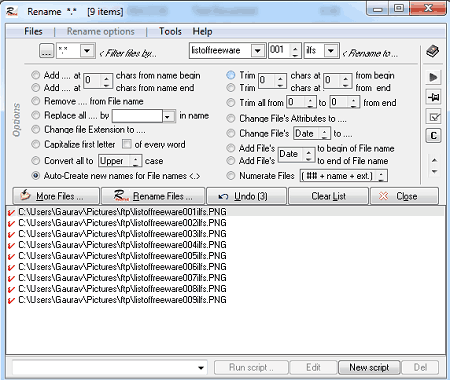The image size is (450, 380).
Task: Select 'Trim all from' radio option
Action: click(x=231, y=103)
